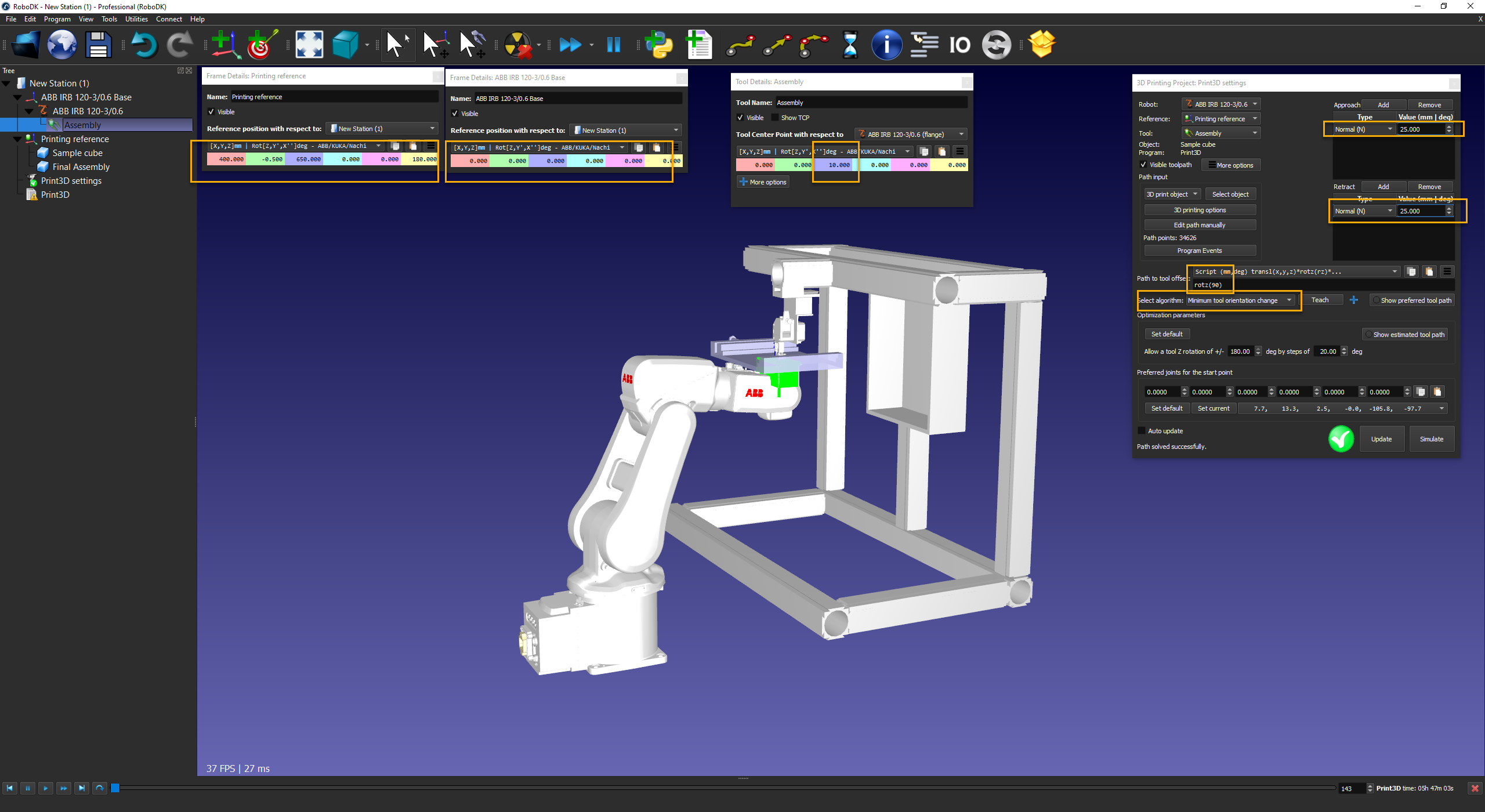The image size is (1485, 812).
Task: Play the simulation in bottom bar
Action: click(x=46, y=788)
